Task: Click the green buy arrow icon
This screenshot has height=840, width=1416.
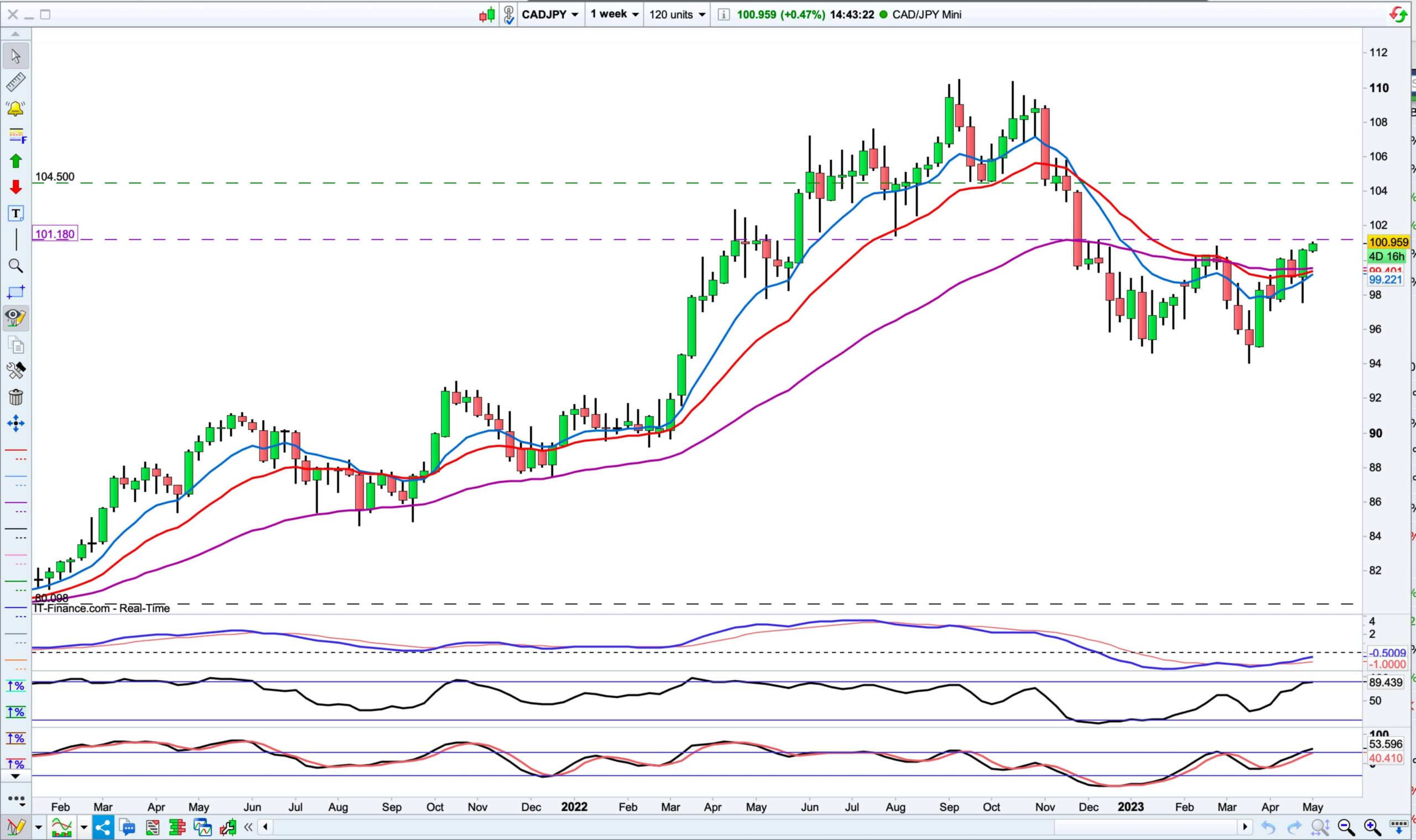Action: pos(15,161)
